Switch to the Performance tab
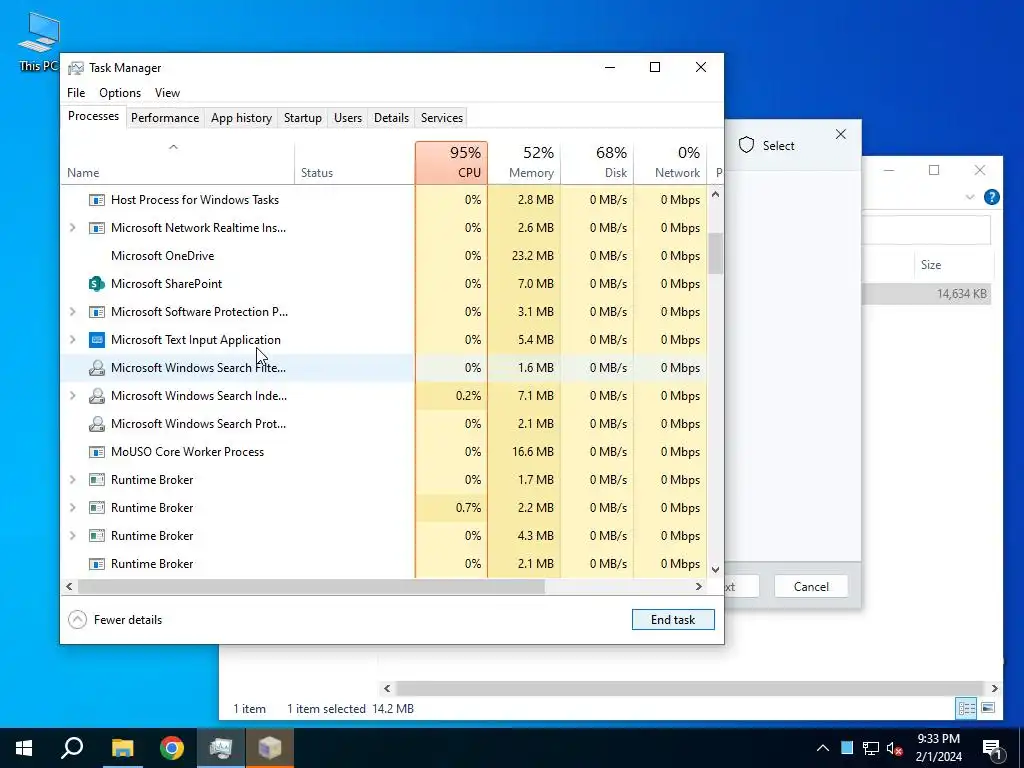This screenshot has height=768, width=1024. tap(165, 118)
